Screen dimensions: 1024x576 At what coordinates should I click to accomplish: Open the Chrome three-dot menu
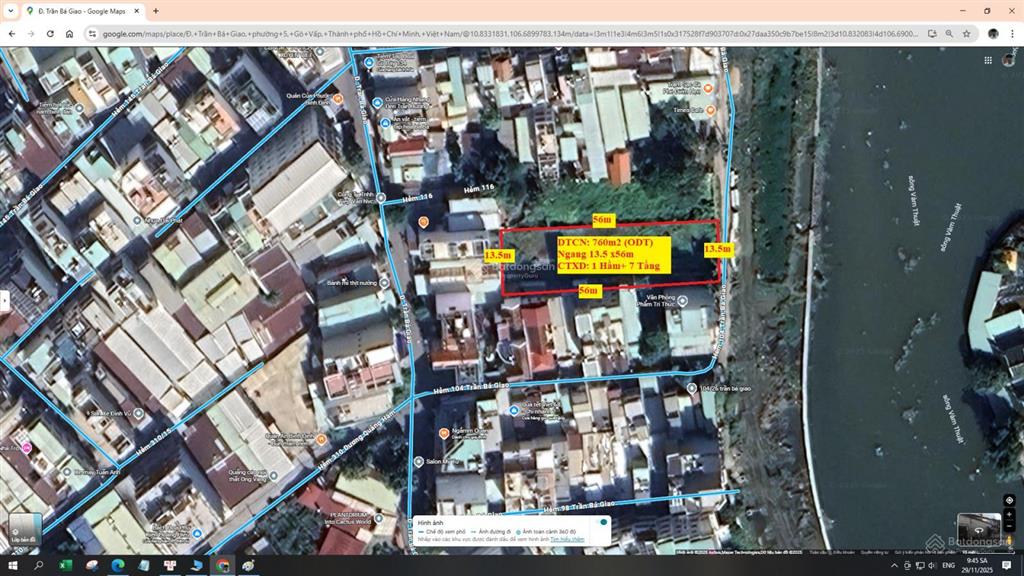(x=1012, y=33)
